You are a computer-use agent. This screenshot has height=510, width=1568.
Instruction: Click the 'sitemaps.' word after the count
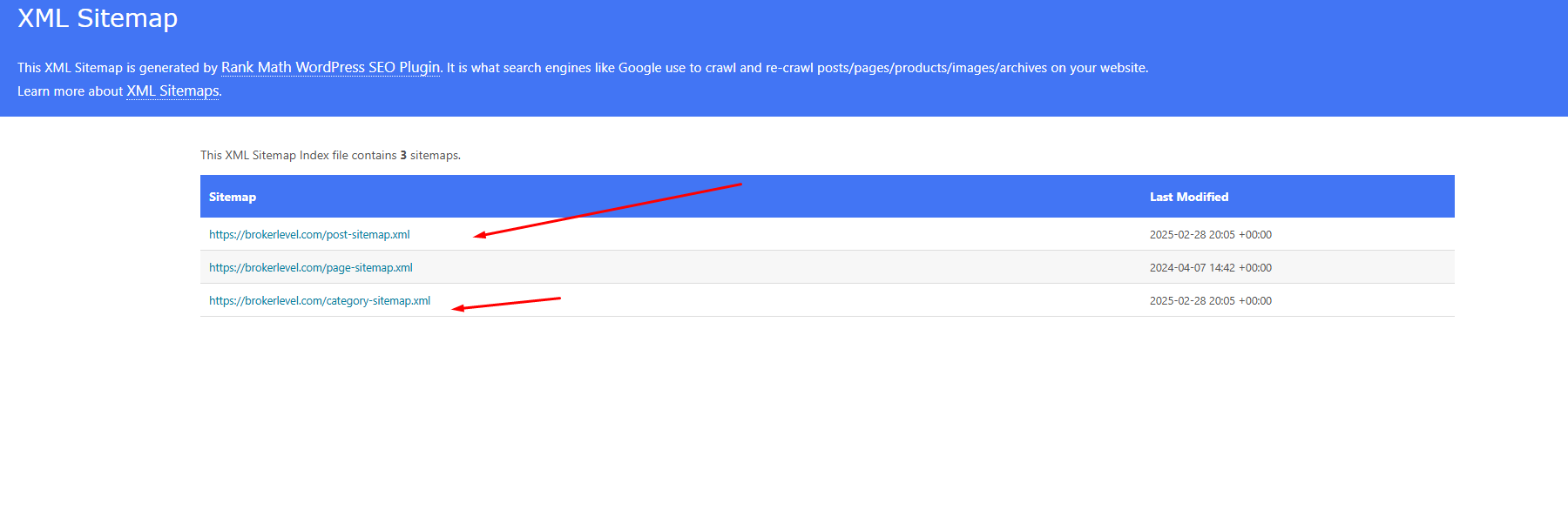point(436,156)
